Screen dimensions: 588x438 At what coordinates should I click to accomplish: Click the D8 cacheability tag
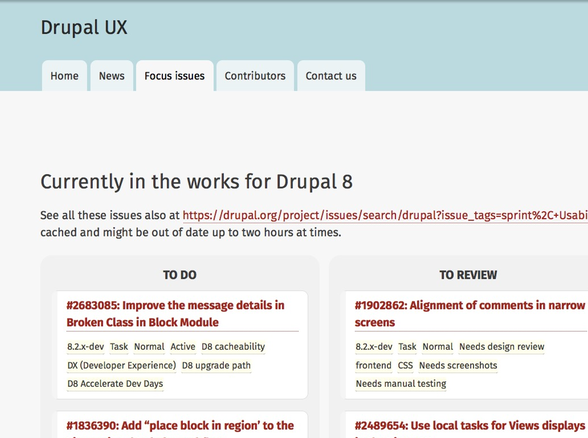(233, 346)
